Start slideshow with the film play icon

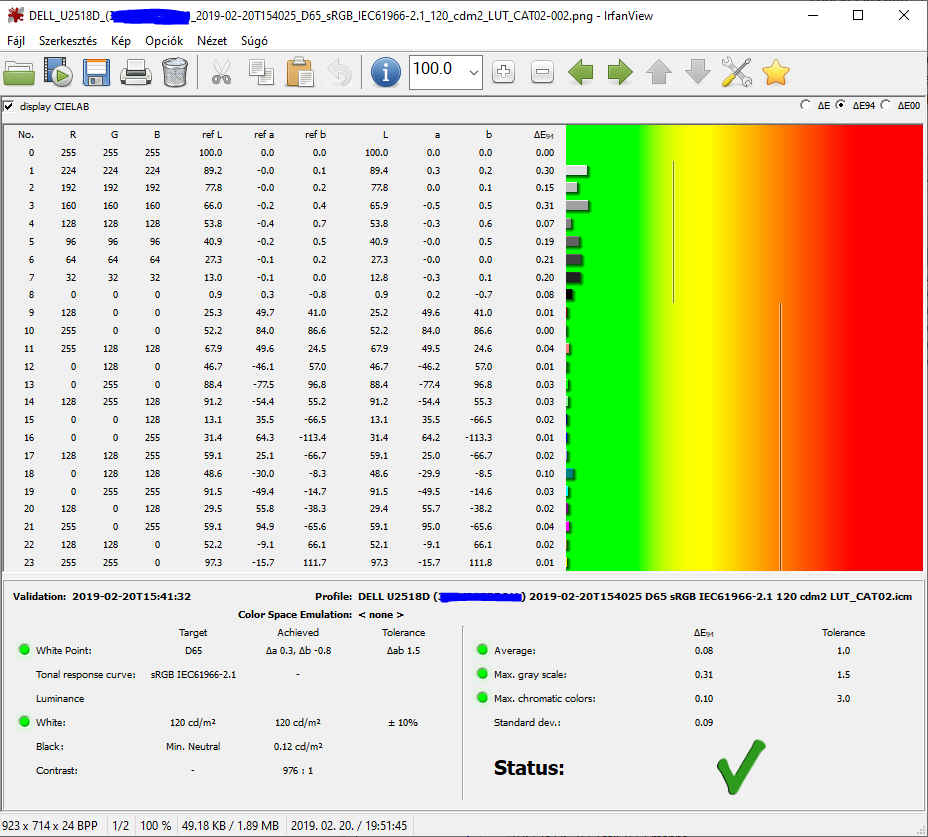(58, 73)
